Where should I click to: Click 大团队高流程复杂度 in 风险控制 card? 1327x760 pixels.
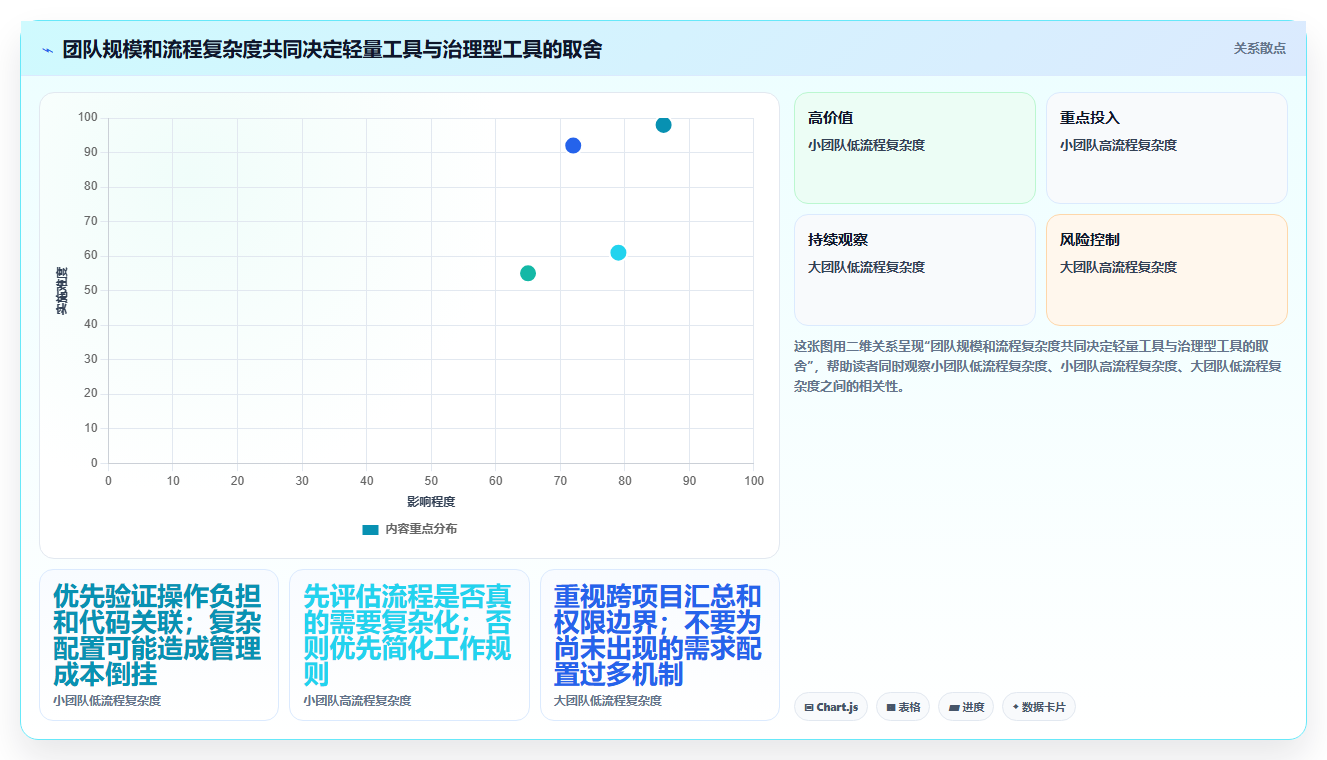tap(1119, 267)
